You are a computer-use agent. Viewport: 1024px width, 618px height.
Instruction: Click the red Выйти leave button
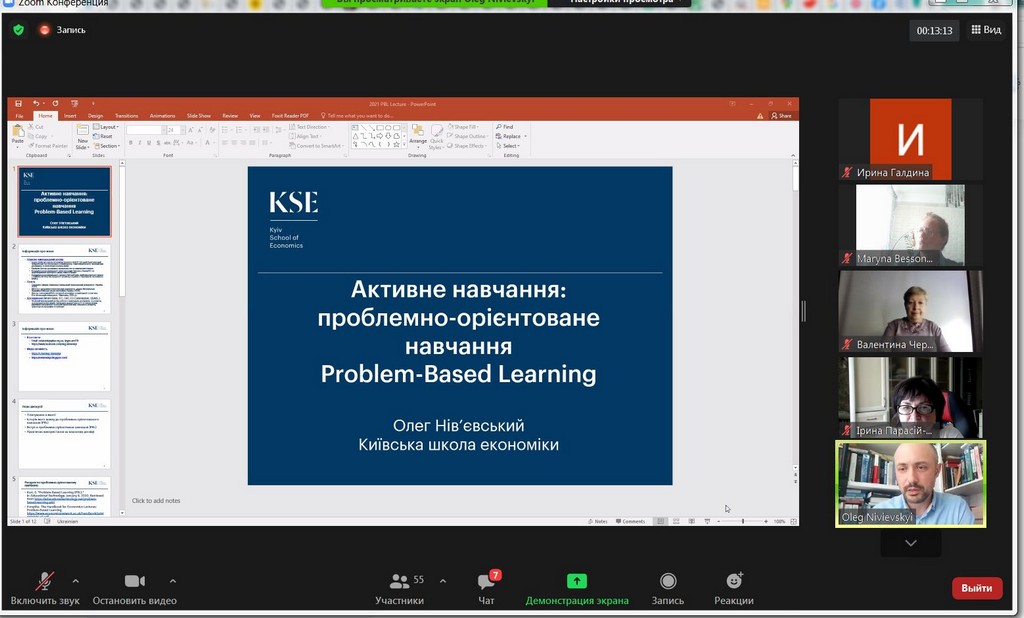(976, 588)
